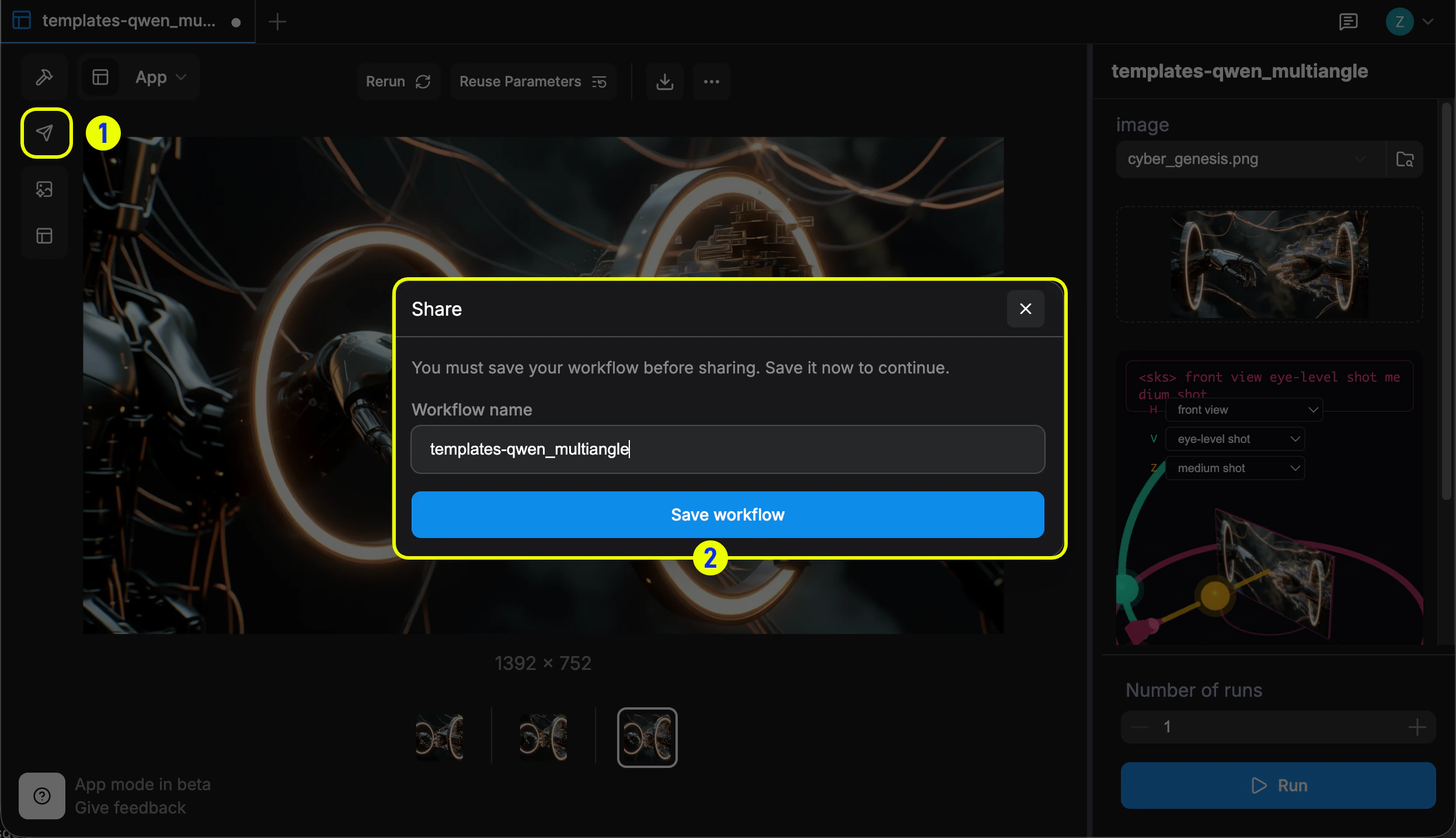
Task: Open the ellipsis more-options icon
Action: tap(710, 82)
